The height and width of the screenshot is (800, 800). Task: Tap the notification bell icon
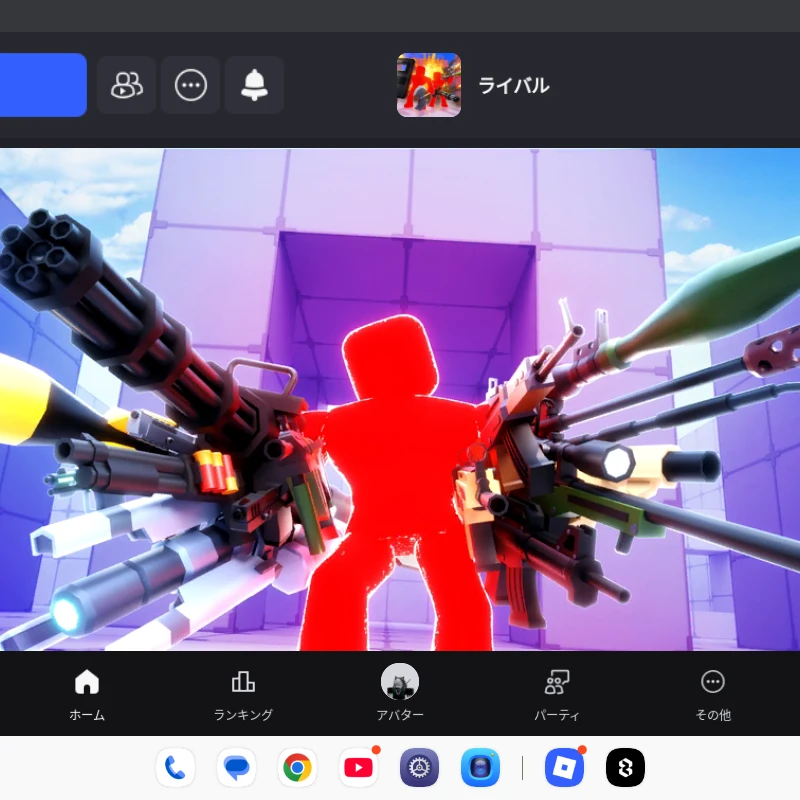[x=255, y=85]
